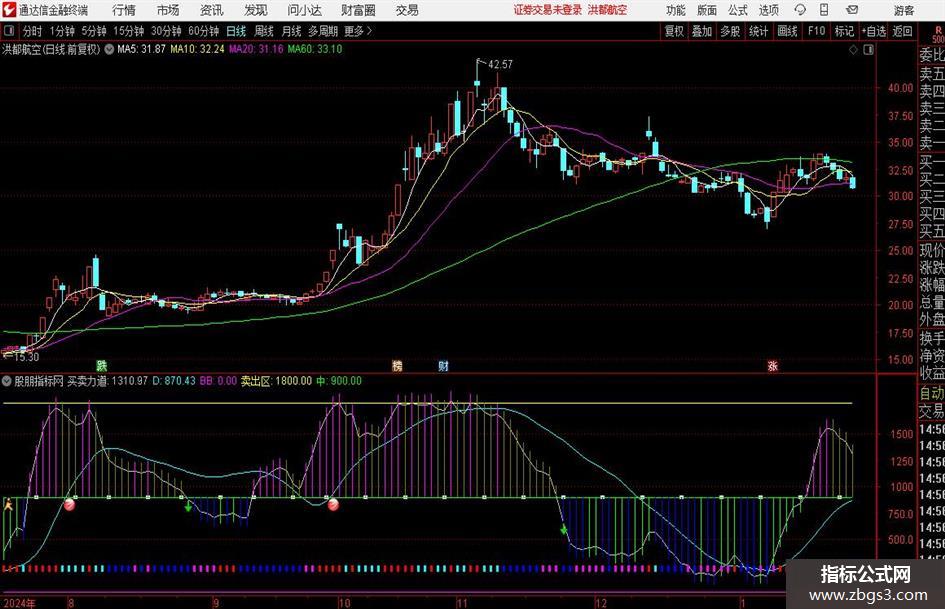
Task: Click the small panel icon at chart top-right
Action: pos(868,50)
